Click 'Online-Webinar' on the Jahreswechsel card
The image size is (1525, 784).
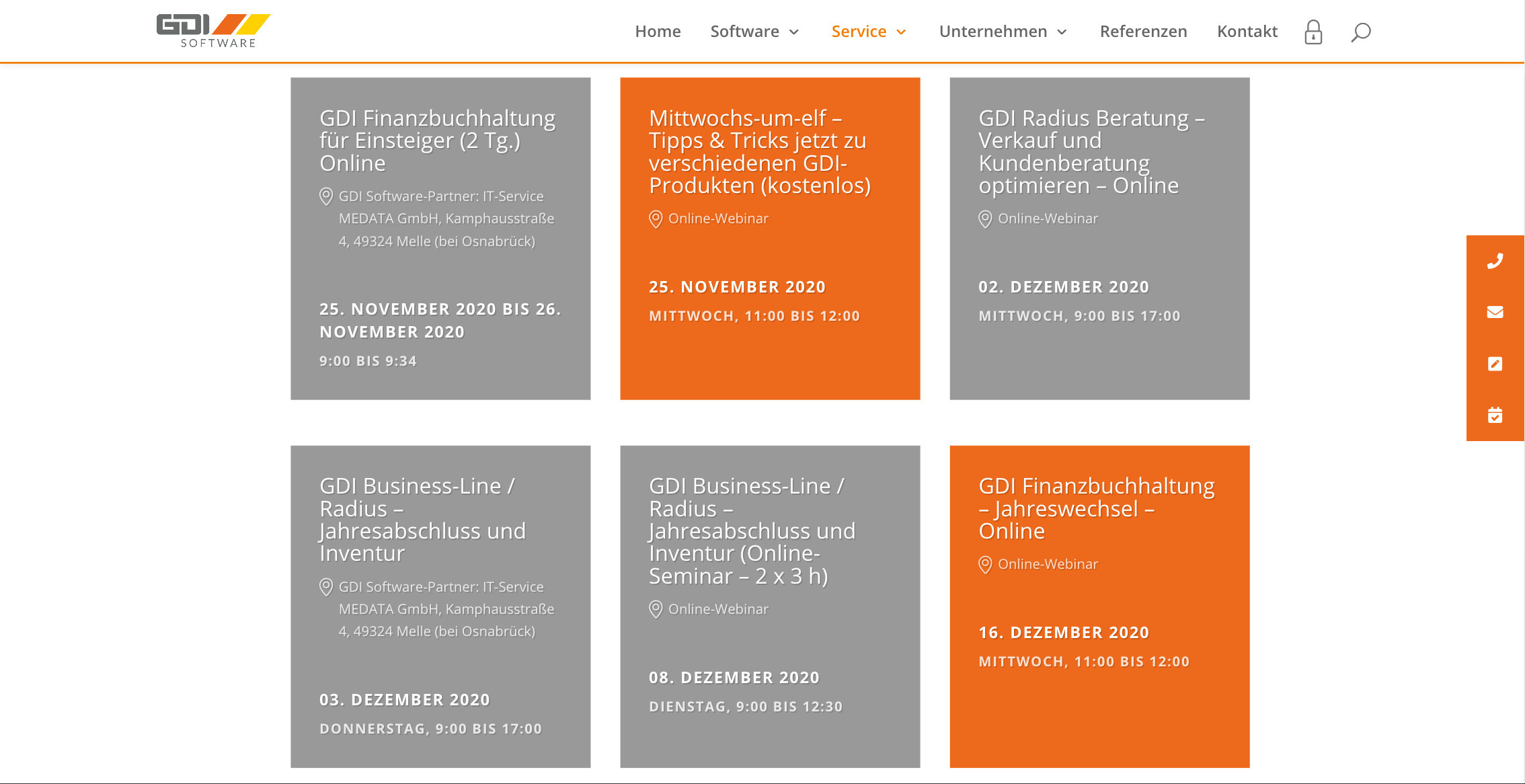1048,564
